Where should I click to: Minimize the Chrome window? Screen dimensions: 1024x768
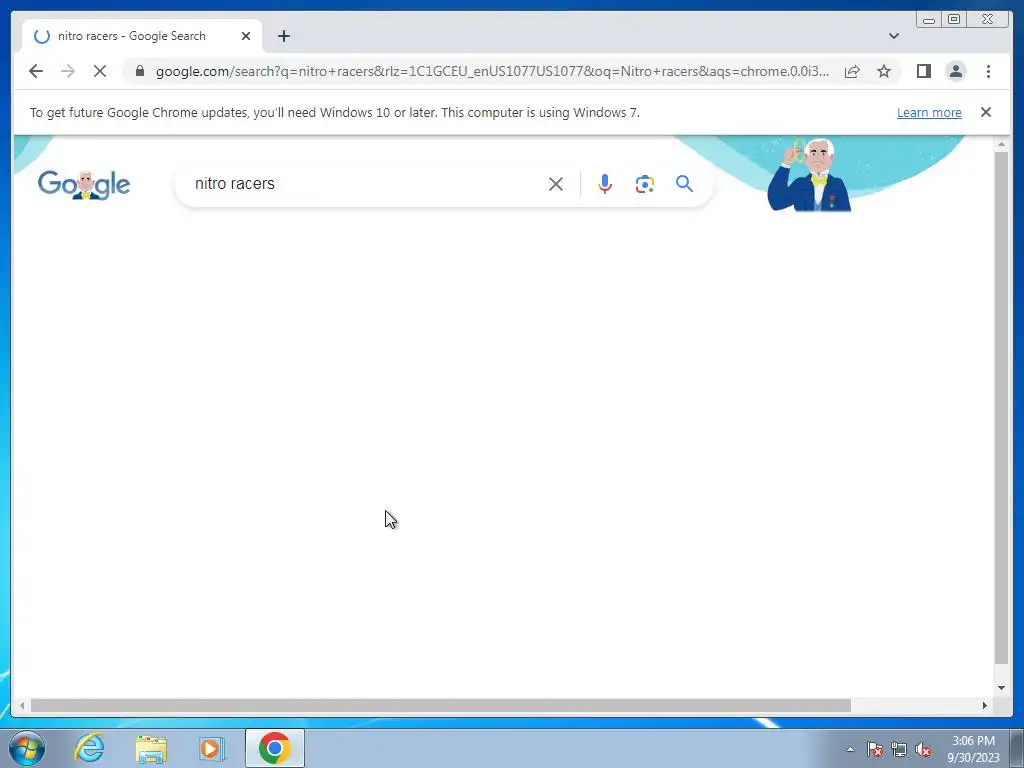pos(929,19)
